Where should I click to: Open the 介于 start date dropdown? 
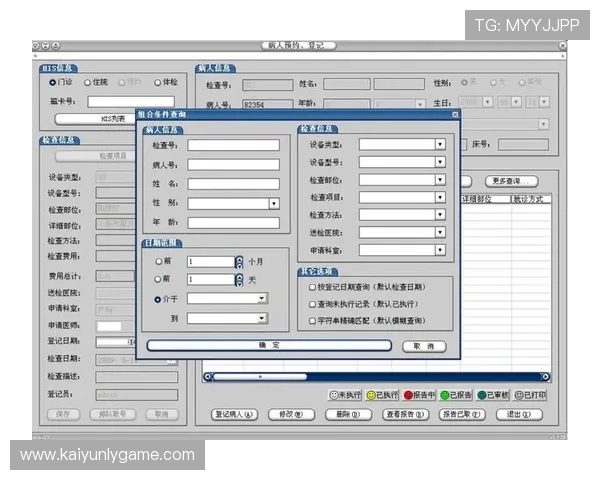(262, 298)
